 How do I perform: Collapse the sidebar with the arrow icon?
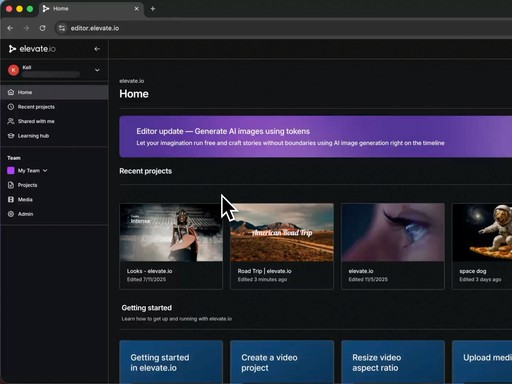[x=97, y=49]
